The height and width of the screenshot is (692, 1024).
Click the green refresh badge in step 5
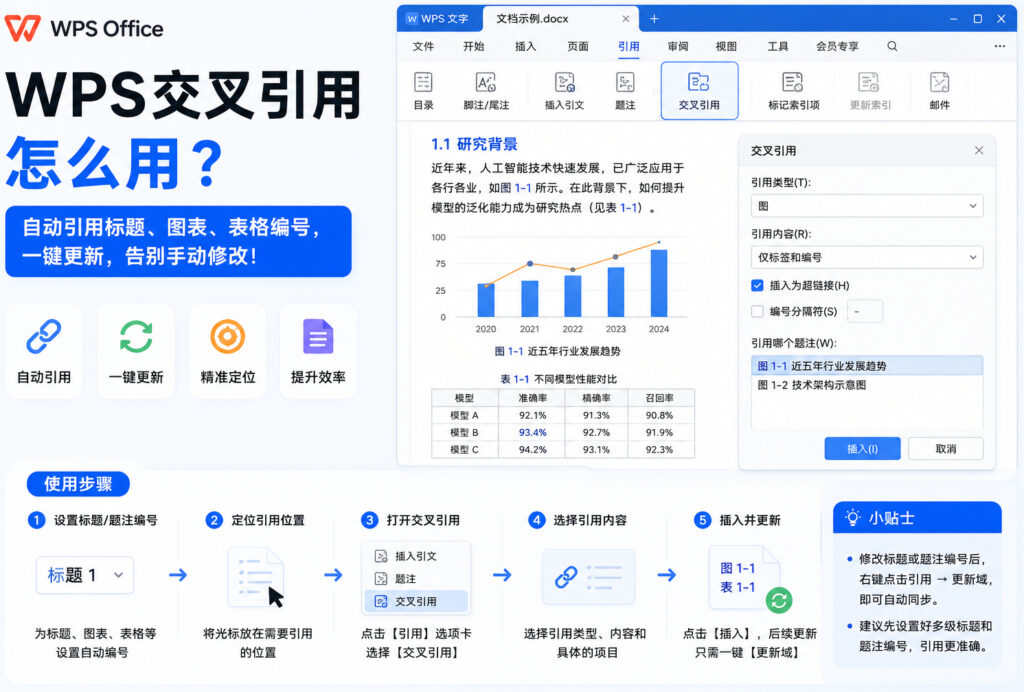[778, 600]
